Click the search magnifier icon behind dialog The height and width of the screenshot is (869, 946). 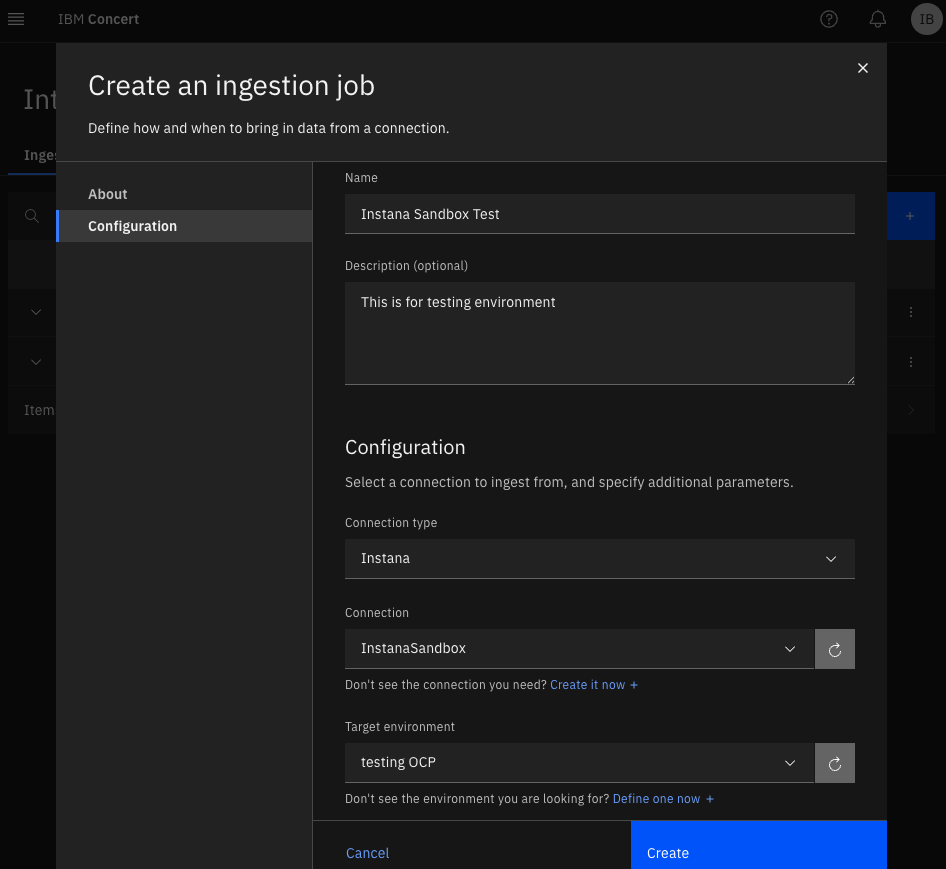click(x=32, y=216)
